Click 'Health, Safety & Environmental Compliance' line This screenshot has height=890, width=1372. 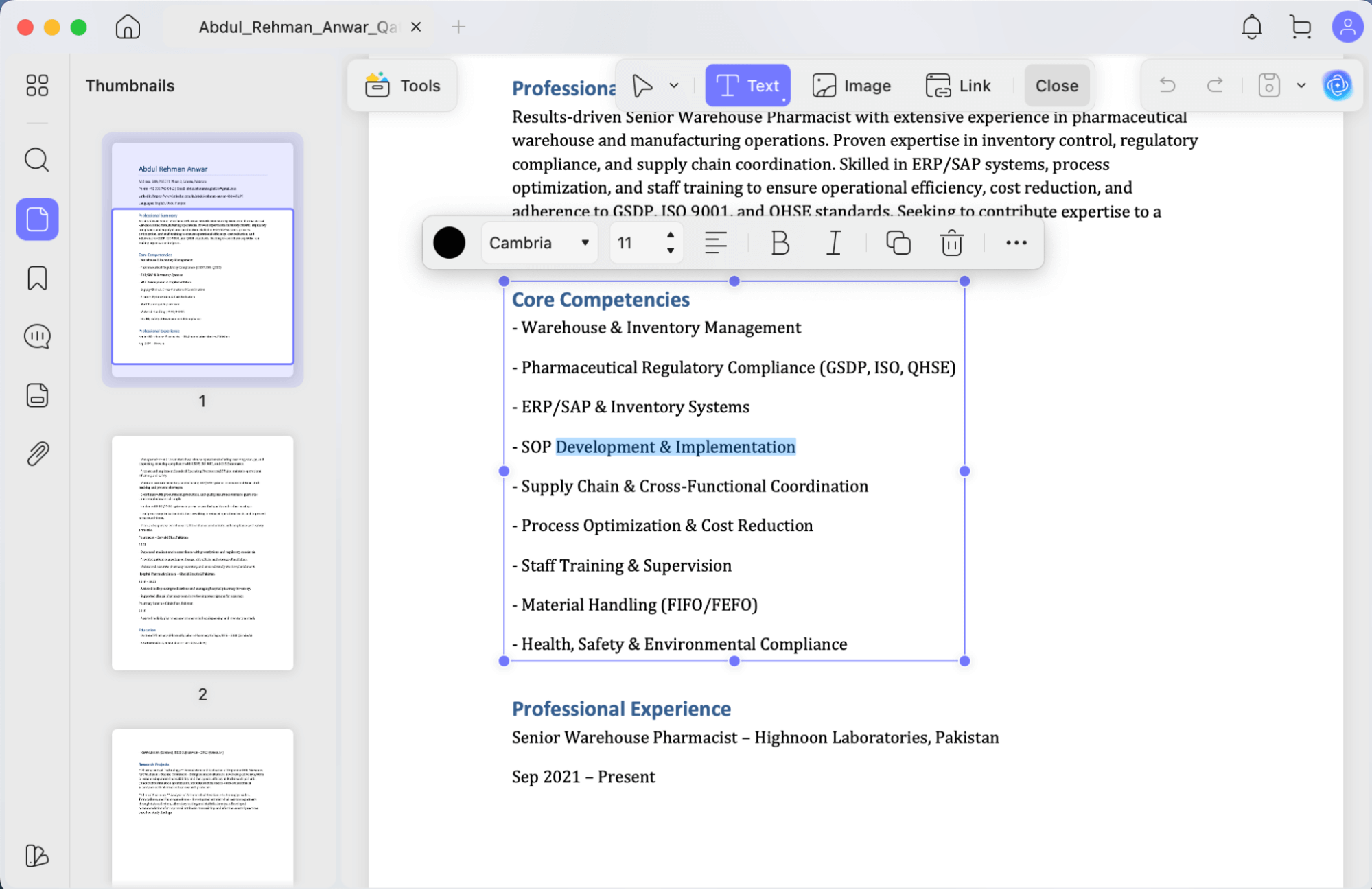click(679, 644)
